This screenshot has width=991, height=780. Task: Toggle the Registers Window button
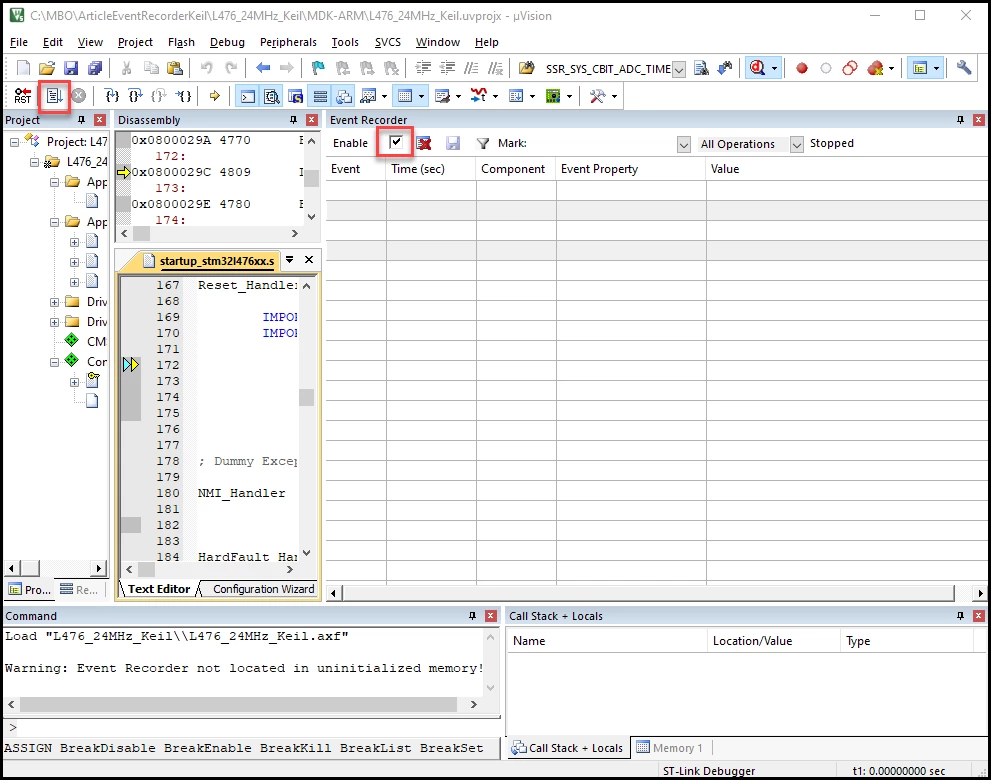point(320,96)
